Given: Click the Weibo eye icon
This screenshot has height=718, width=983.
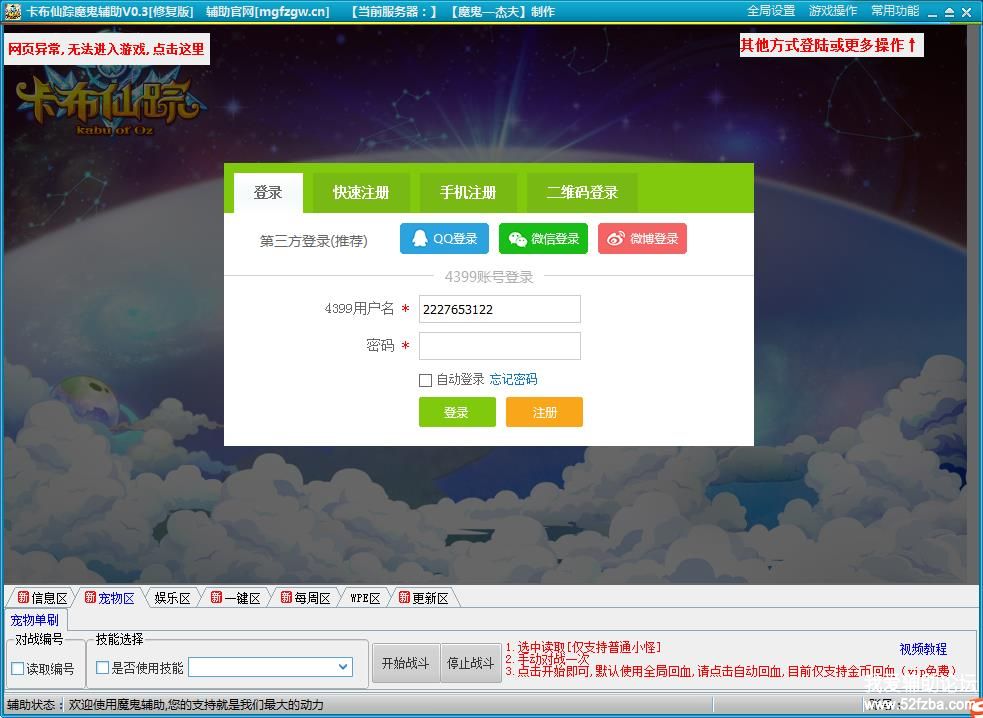Looking at the screenshot, I should point(616,239).
